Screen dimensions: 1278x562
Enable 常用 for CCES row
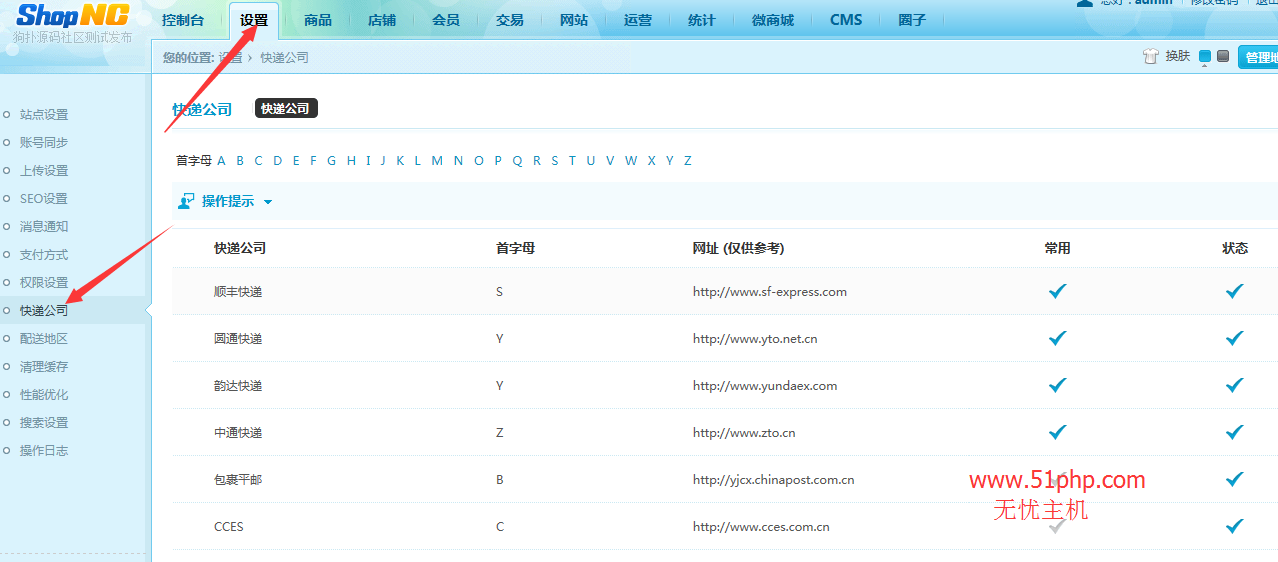pos(1055,526)
